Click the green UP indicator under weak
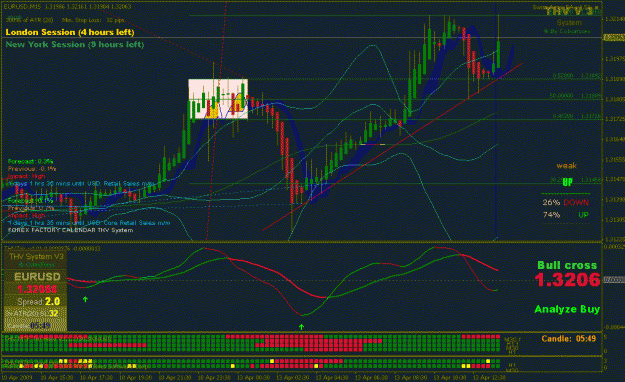The height and width of the screenshot is (382, 625). [567, 182]
